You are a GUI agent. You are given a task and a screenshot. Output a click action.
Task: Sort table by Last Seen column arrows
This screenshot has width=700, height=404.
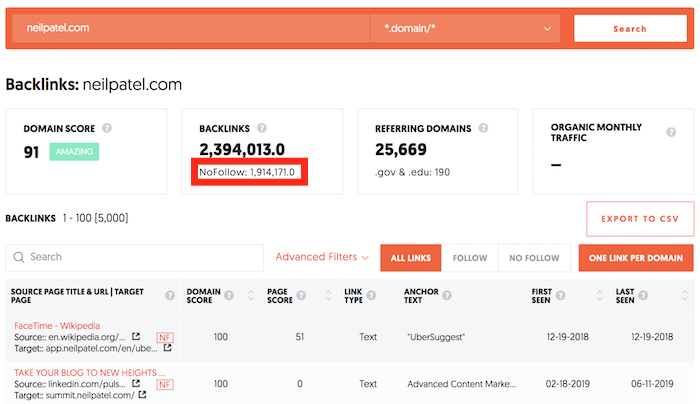[x=684, y=296]
